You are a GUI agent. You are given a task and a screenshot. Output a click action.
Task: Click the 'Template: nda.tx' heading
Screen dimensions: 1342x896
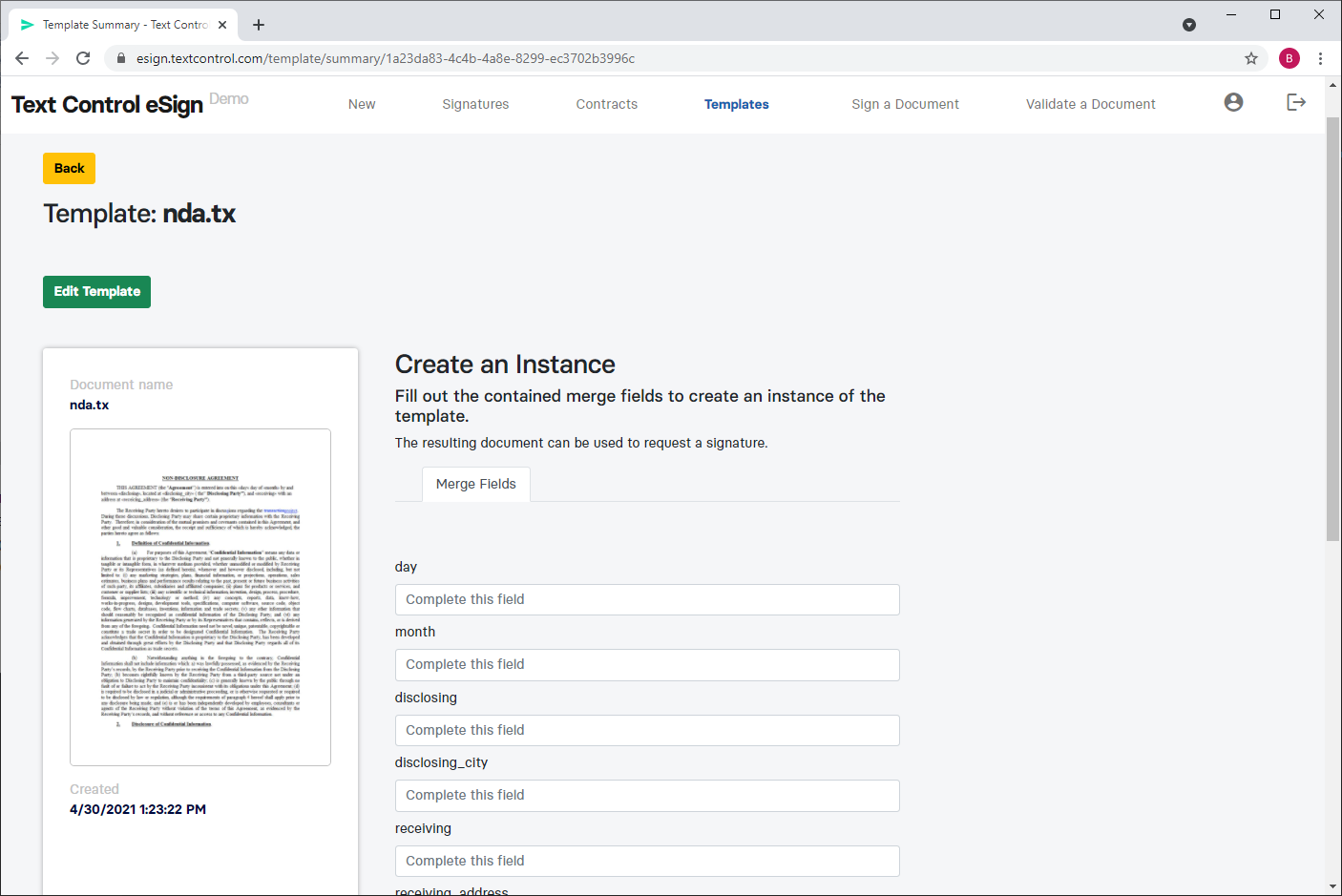pos(139,214)
